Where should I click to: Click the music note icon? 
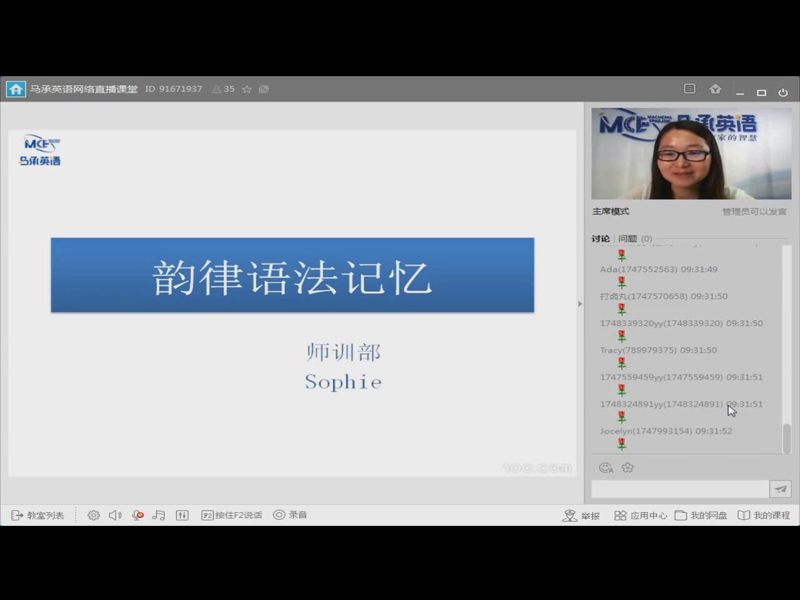(159, 515)
